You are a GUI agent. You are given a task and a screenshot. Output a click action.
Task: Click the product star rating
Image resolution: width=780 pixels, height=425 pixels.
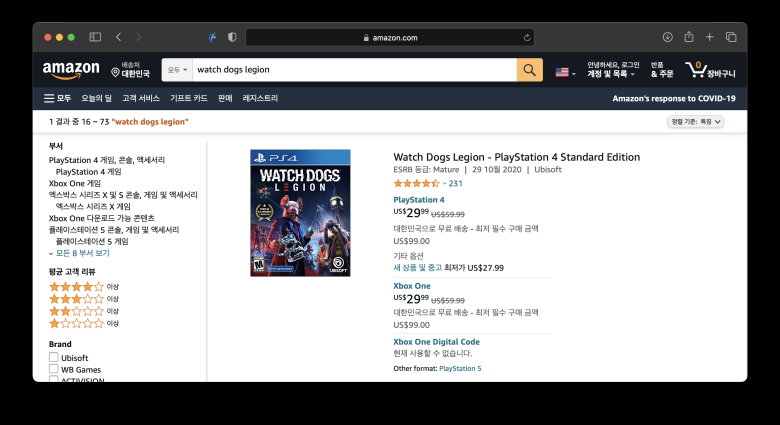pyautogui.click(x=416, y=183)
